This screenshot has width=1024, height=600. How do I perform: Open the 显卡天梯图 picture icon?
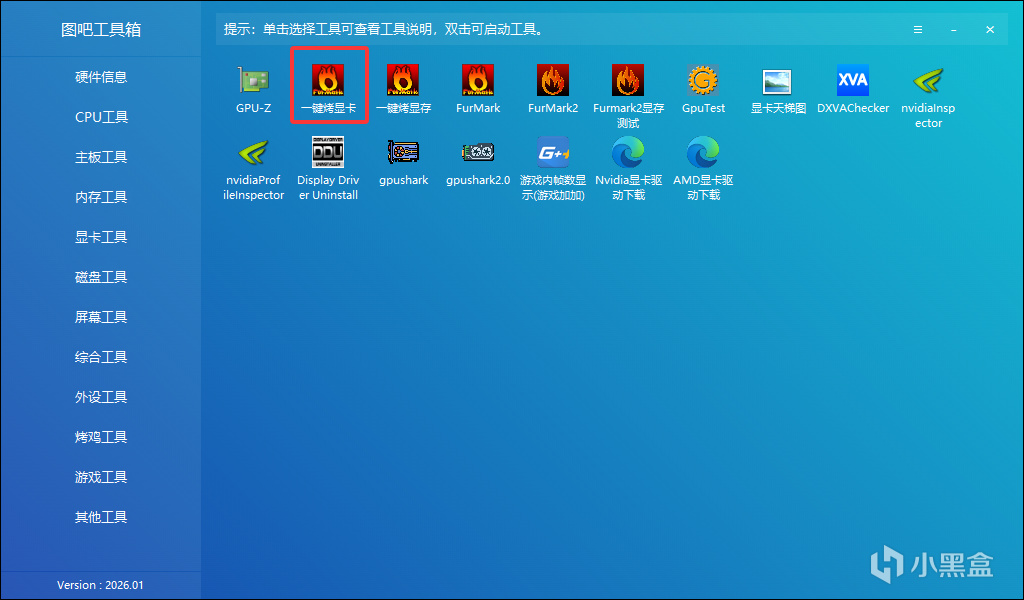778,81
